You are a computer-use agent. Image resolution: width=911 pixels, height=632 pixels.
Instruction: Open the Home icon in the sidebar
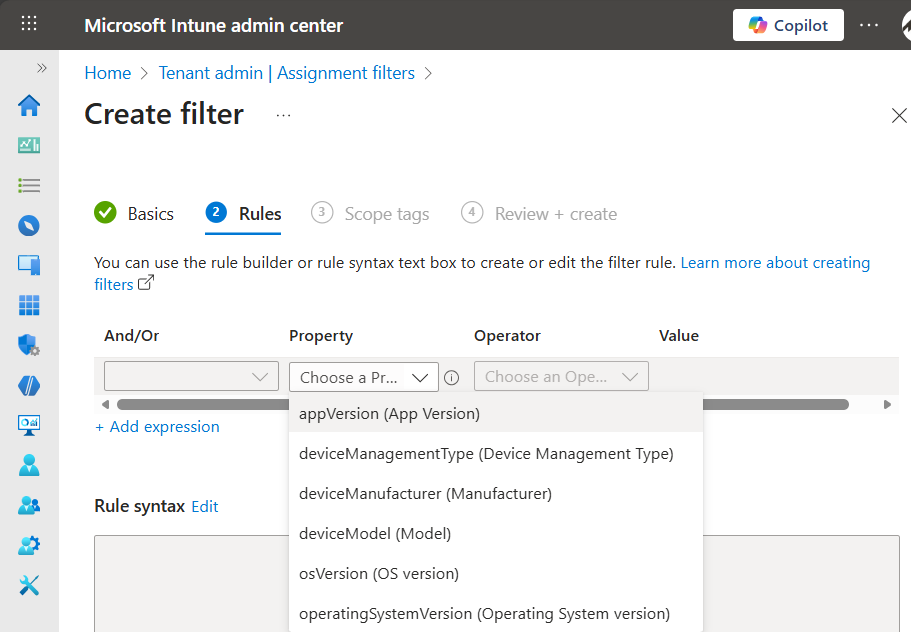tap(29, 106)
